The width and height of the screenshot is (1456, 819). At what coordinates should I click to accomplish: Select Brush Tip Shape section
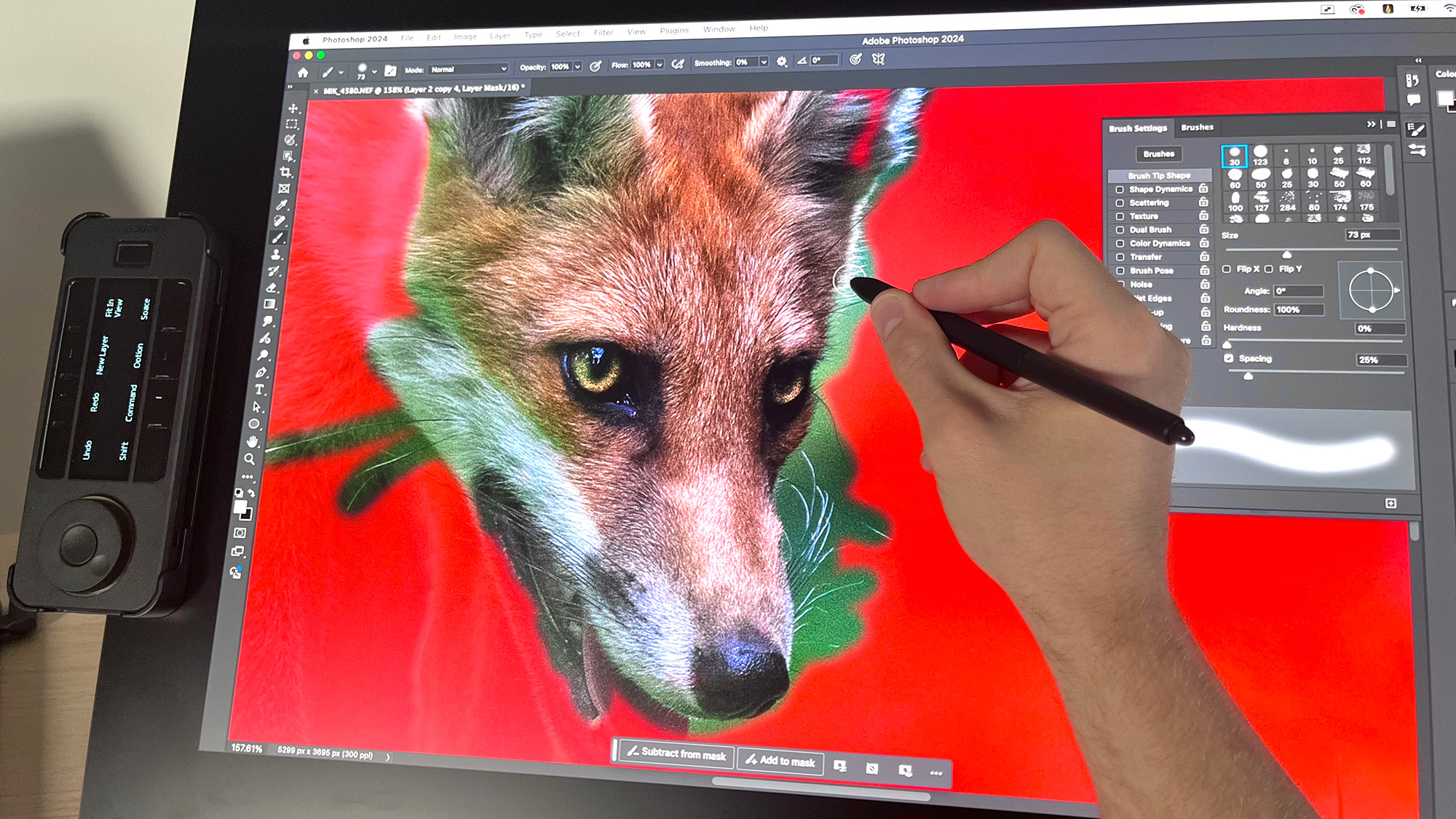click(1160, 175)
